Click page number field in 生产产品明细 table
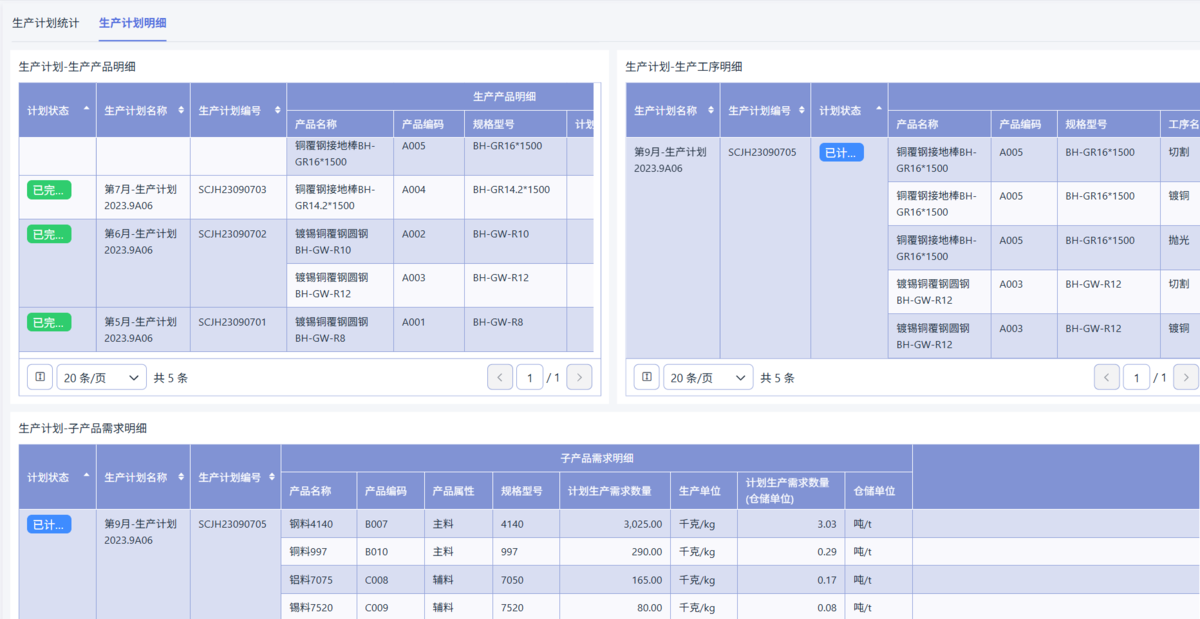This screenshot has width=1200, height=619. pos(529,377)
